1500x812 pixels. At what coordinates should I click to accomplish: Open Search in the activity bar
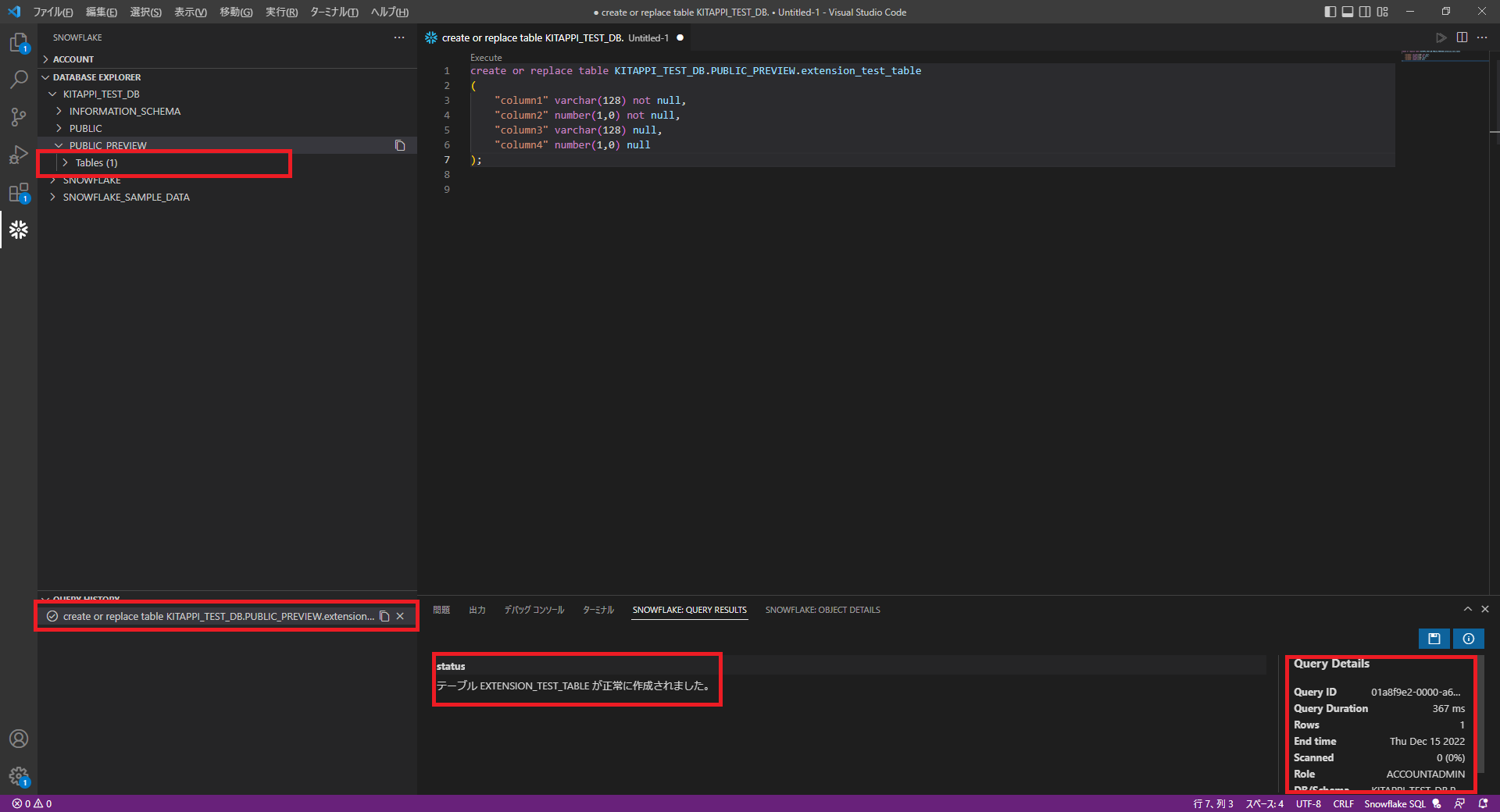pos(18,80)
